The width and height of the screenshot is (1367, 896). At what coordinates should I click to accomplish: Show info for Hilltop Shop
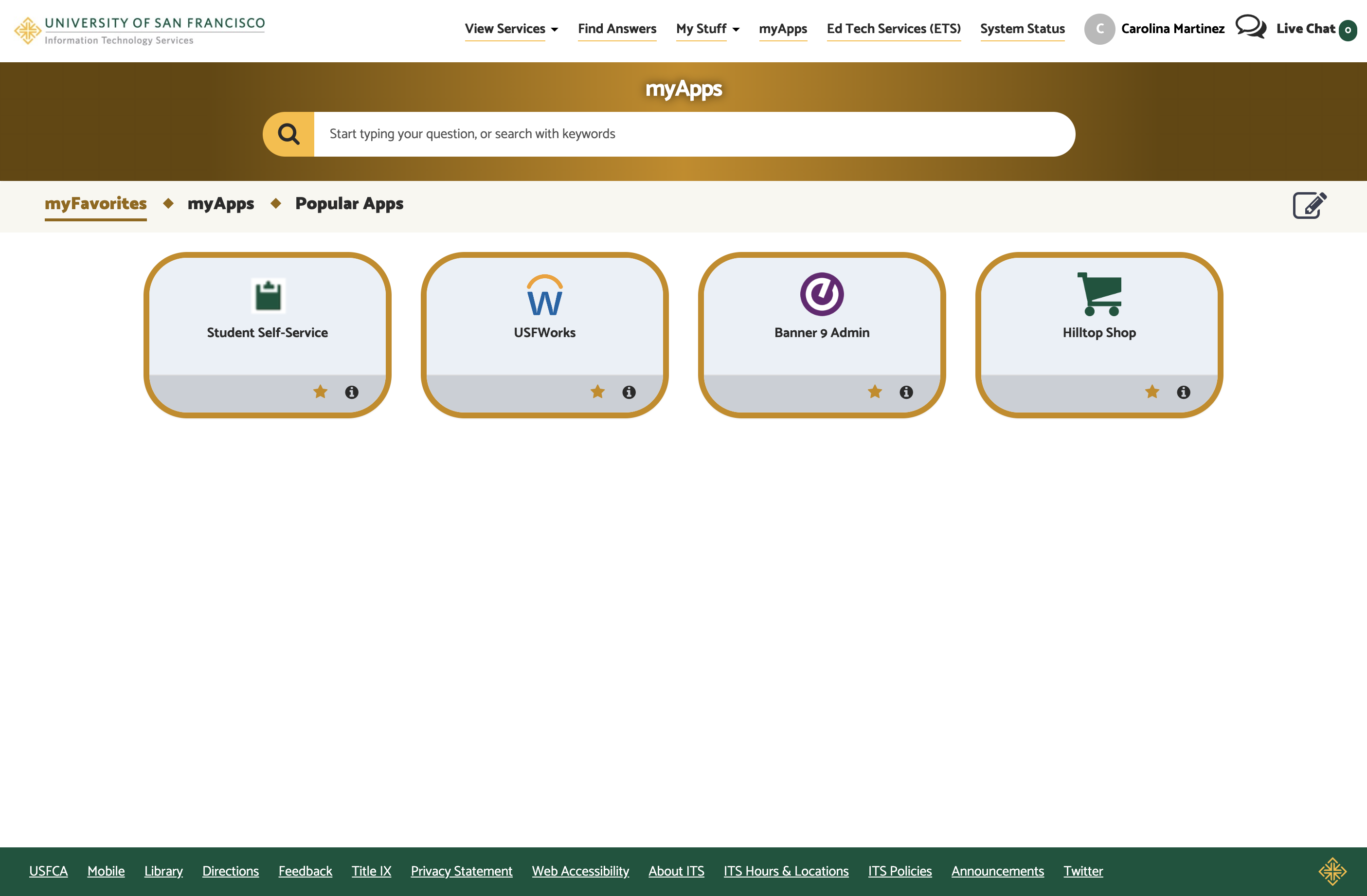[x=1184, y=392]
